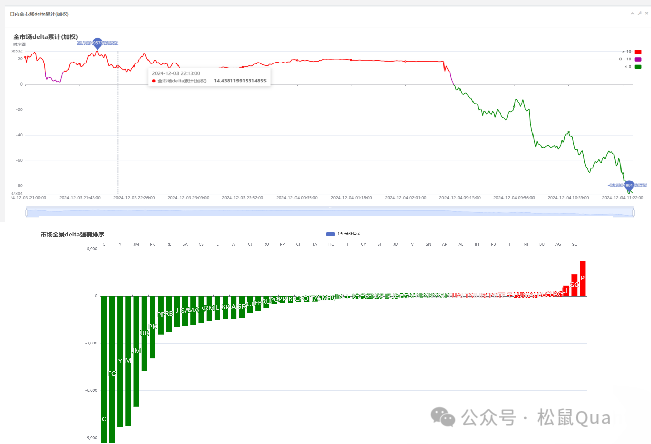Image resolution: width=651 pixels, height=444 pixels.
Task: Click the panel header close icon
Action: click(645, 13)
